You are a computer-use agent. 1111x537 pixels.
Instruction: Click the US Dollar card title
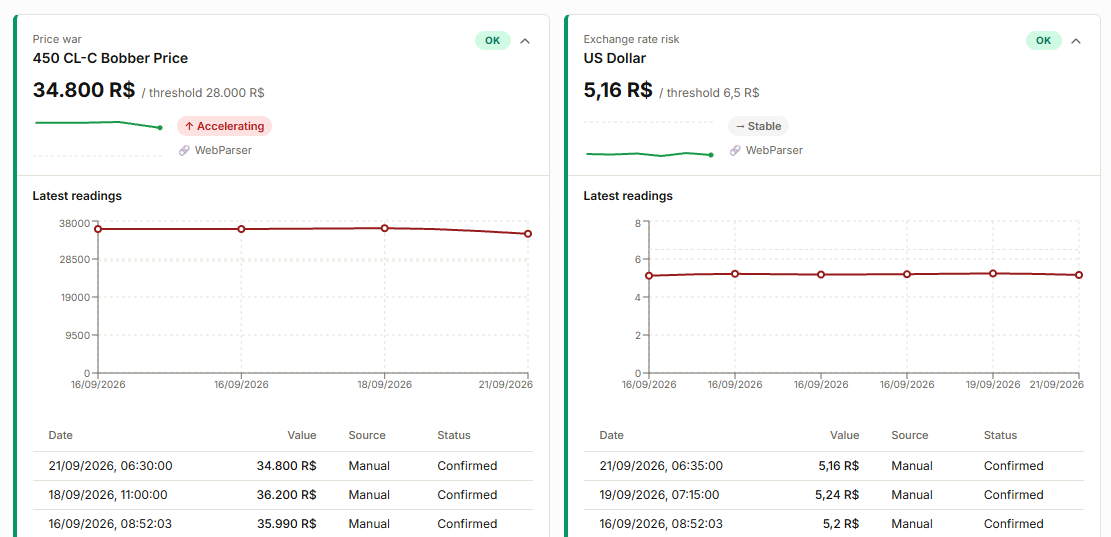614,58
